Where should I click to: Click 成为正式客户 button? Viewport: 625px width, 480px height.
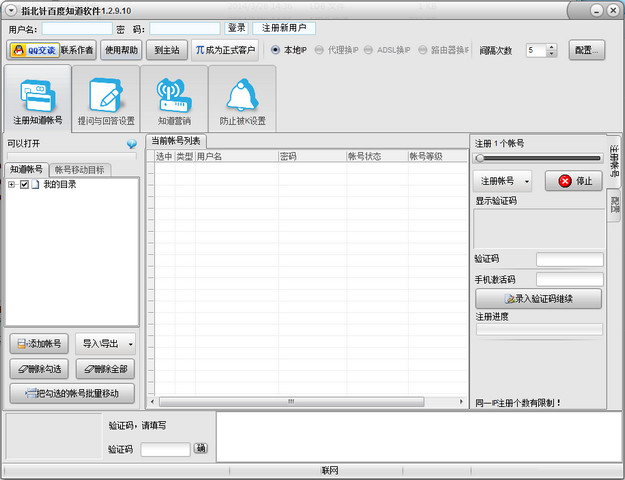[x=225, y=50]
